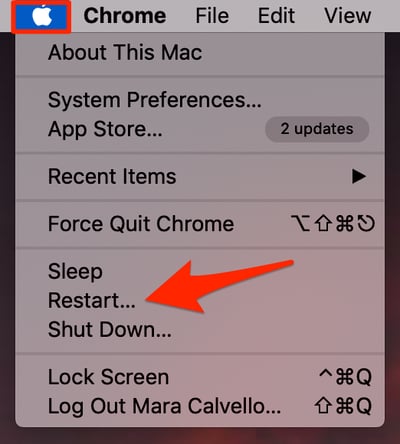Open the Chrome application menu

[x=125, y=16]
